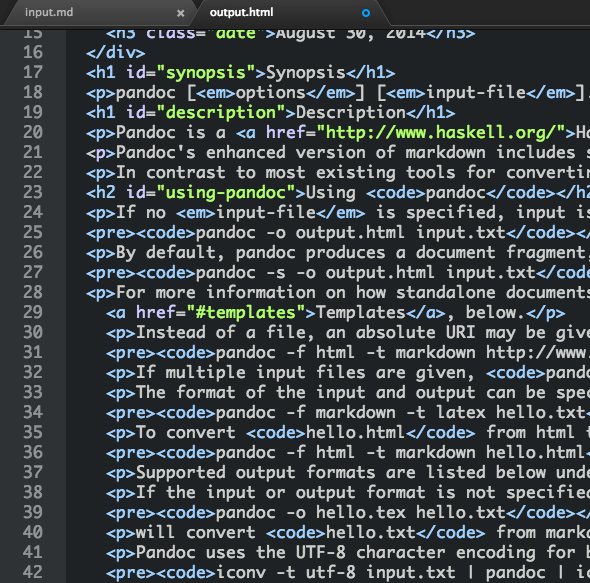Click line number 42 in gutter

(33, 572)
